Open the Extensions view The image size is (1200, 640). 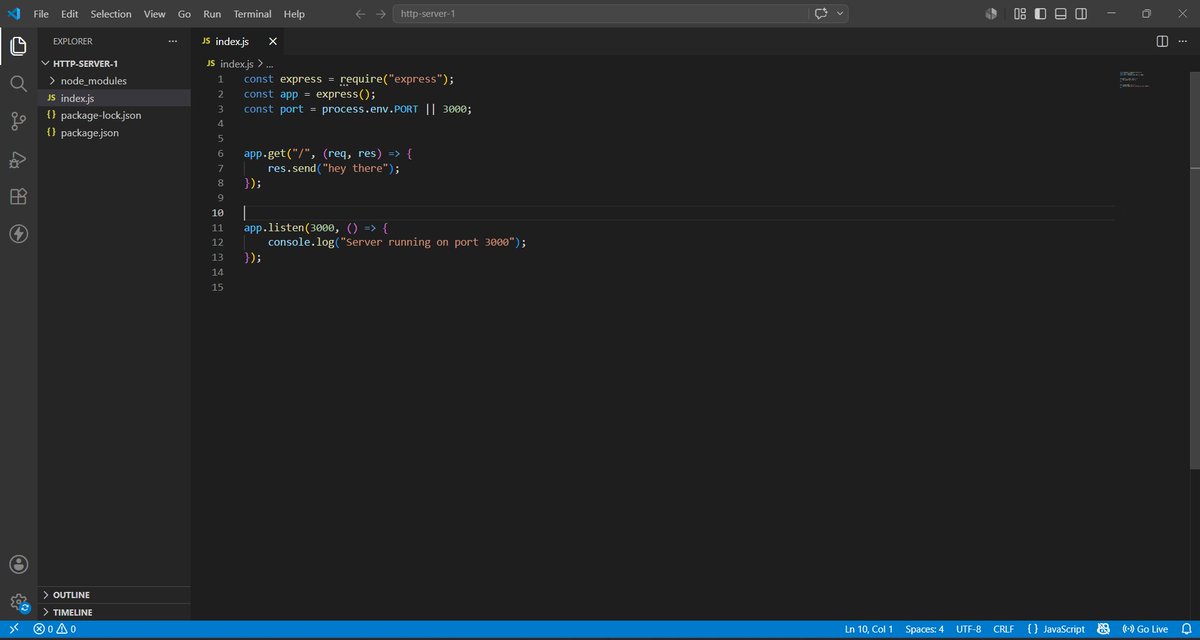tap(18, 196)
